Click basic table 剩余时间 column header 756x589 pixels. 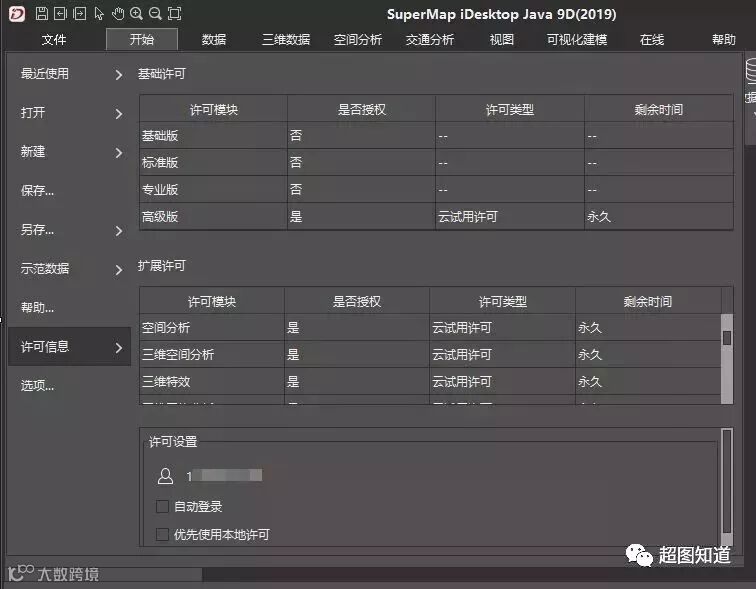pos(659,109)
